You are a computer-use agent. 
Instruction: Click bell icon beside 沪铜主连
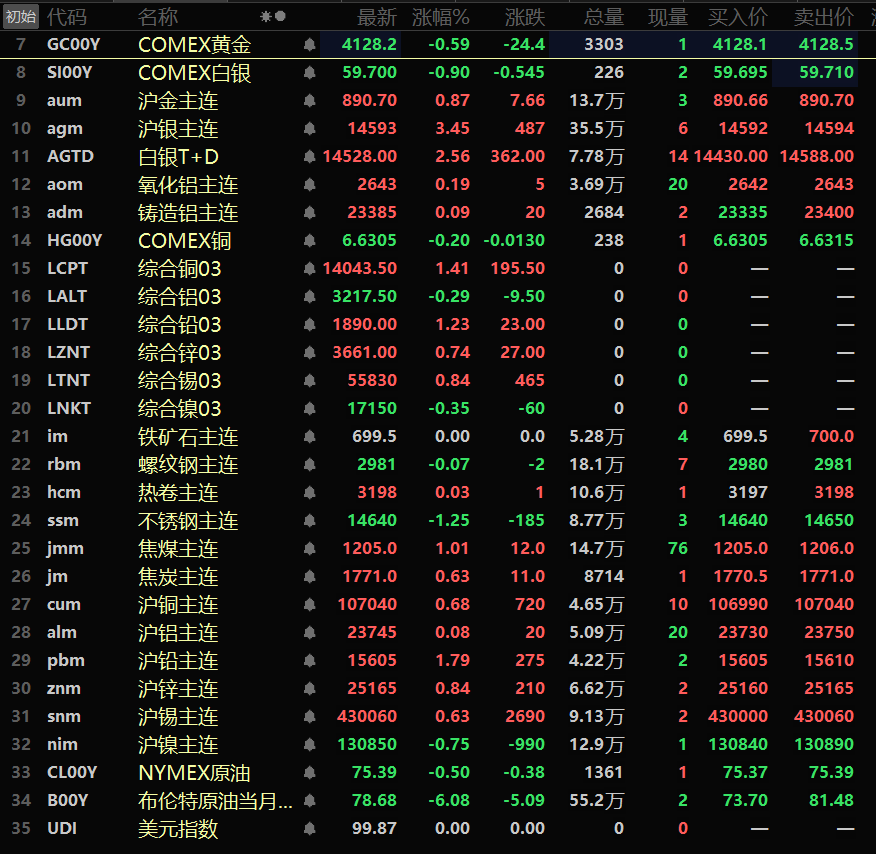coord(310,604)
